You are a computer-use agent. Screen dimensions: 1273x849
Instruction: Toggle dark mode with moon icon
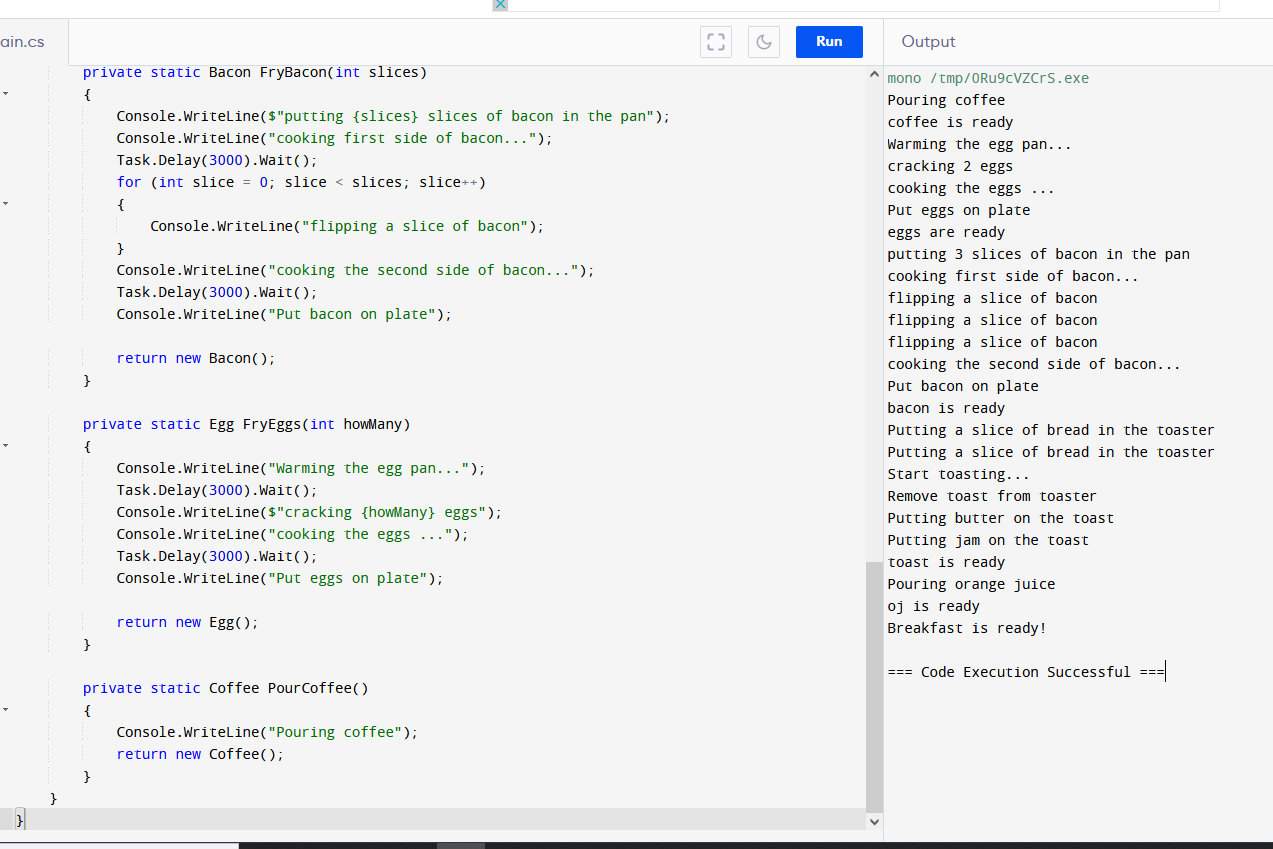[x=763, y=42]
